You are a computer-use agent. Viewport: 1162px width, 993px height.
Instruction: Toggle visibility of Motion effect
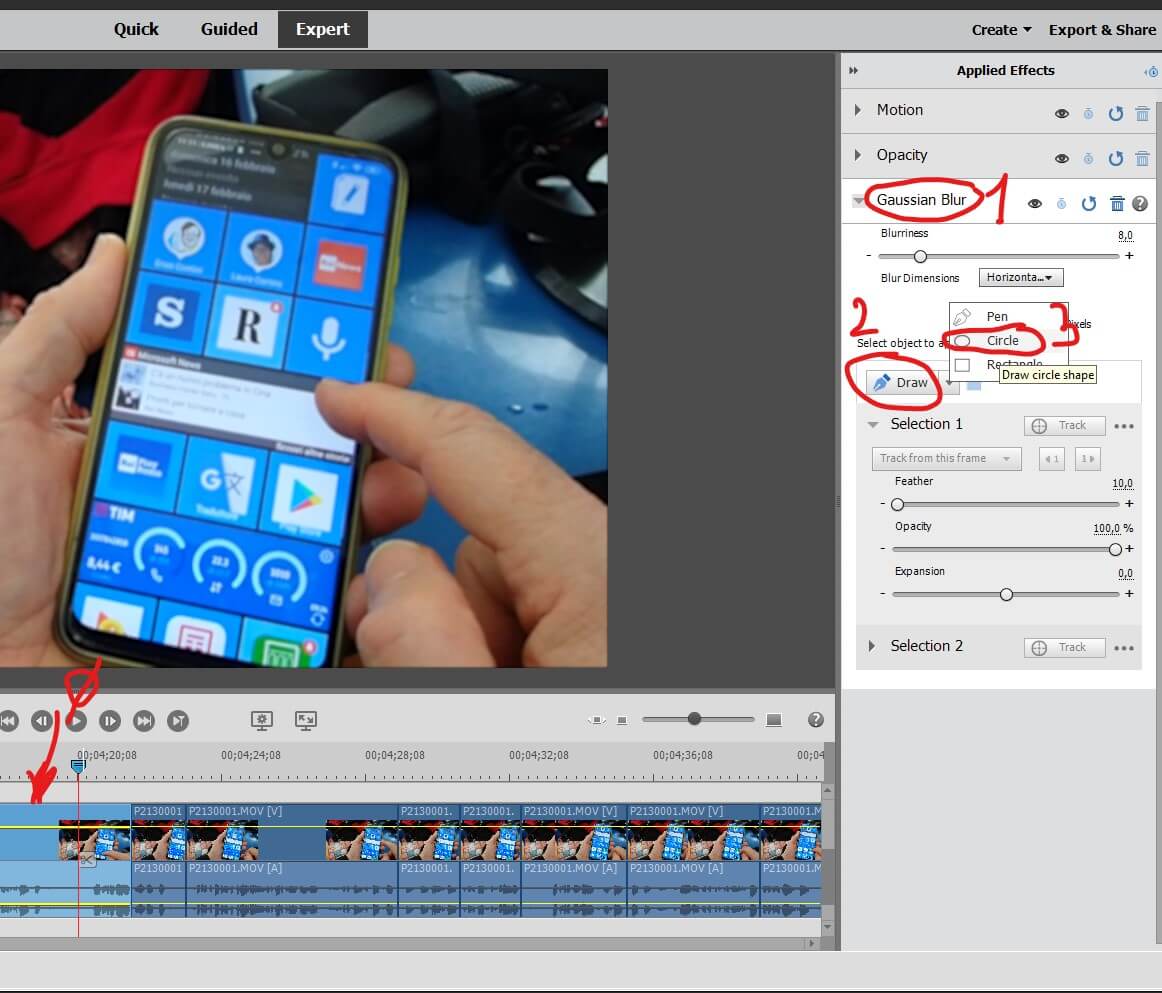coord(1062,113)
